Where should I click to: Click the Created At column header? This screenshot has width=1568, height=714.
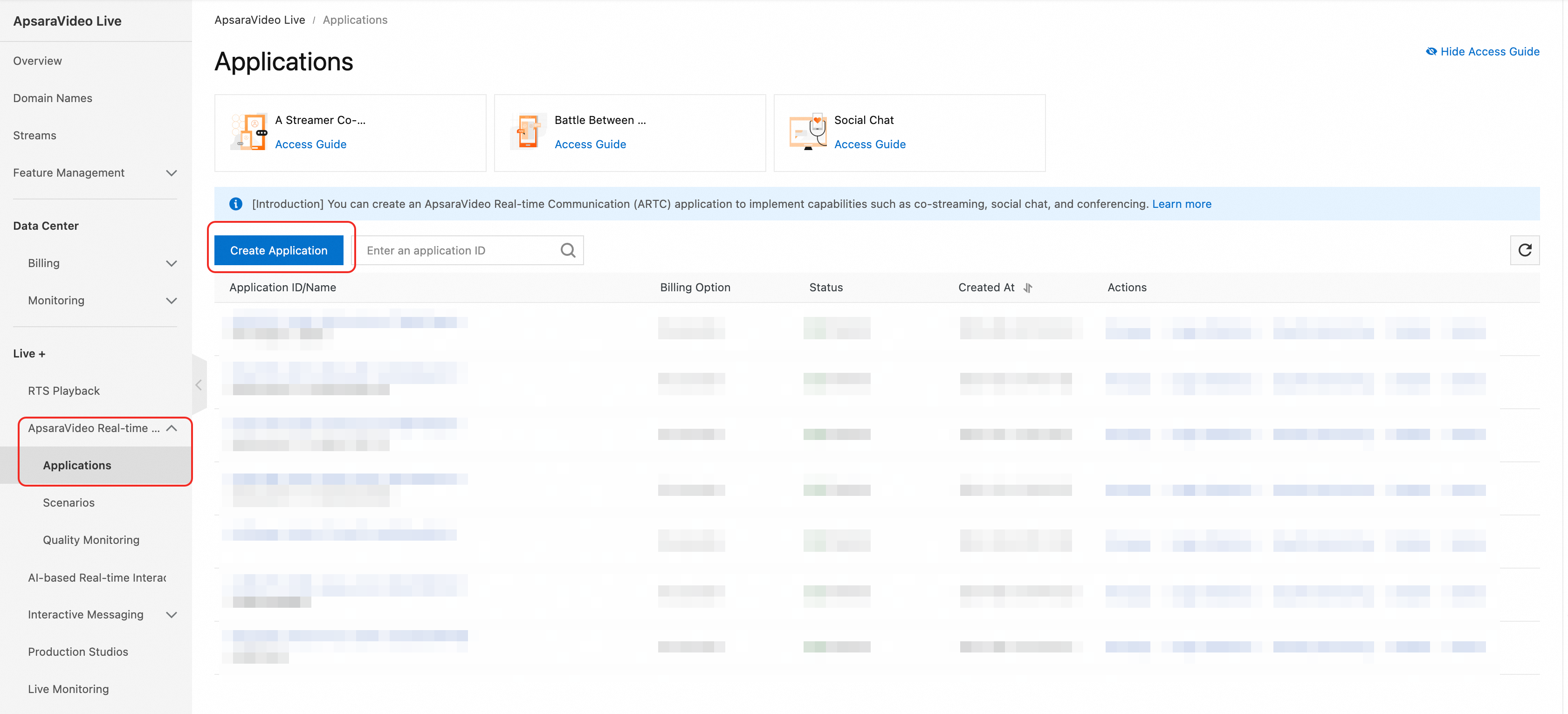(x=986, y=288)
